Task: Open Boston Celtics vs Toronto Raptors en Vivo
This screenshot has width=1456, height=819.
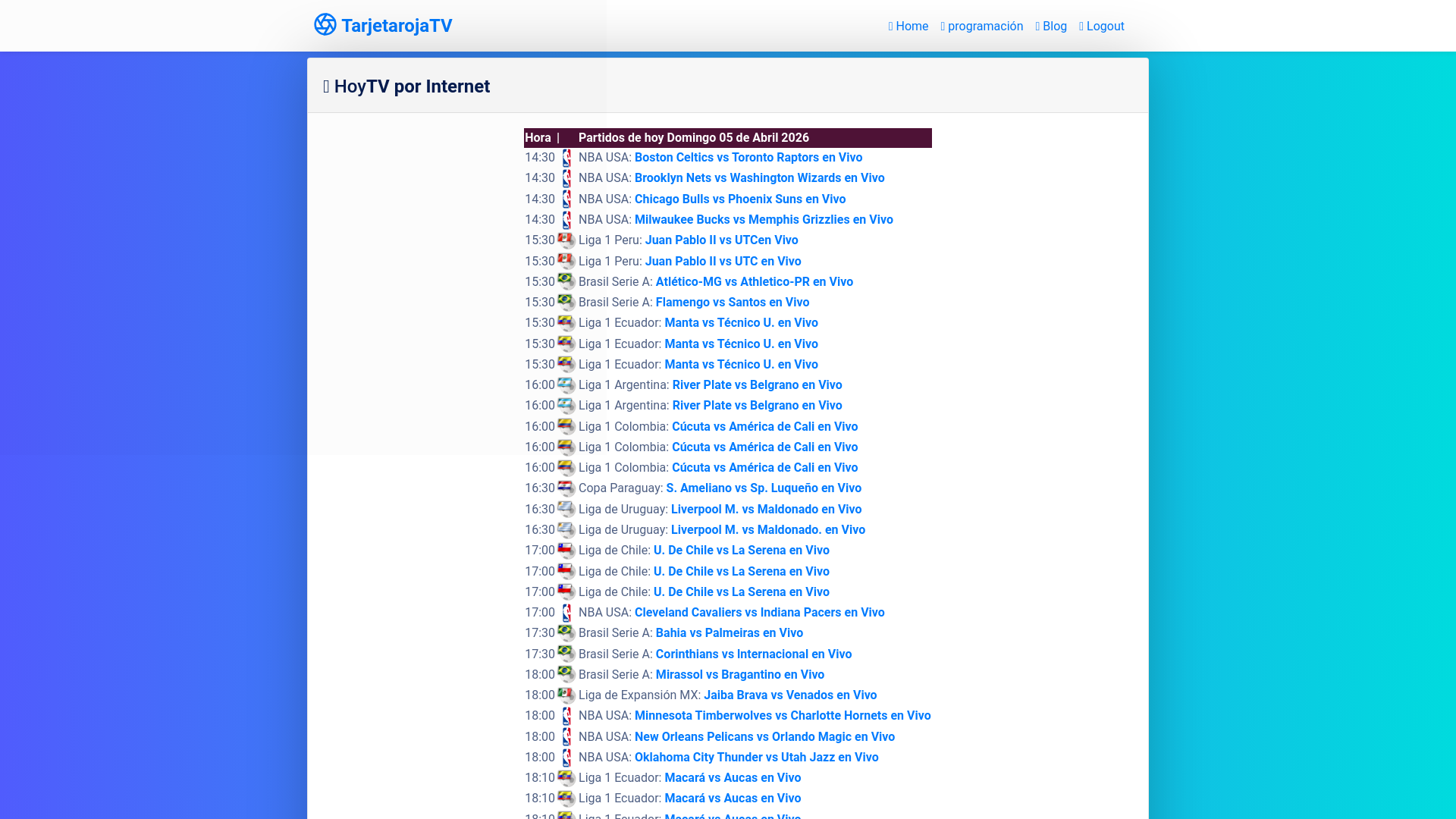Action: [748, 158]
